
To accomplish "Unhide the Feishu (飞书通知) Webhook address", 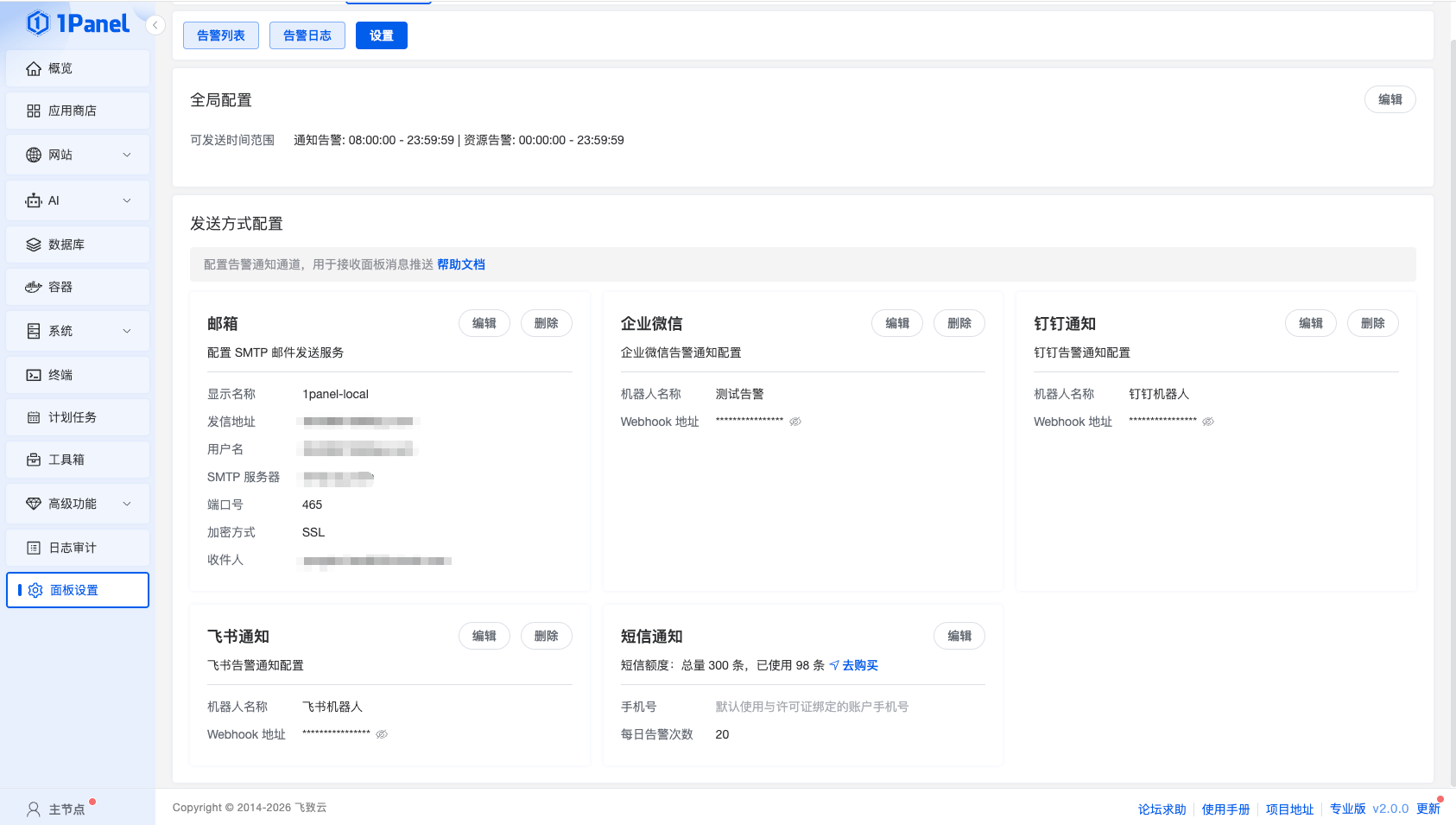I will pyautogui.click(x=382, y=734).
